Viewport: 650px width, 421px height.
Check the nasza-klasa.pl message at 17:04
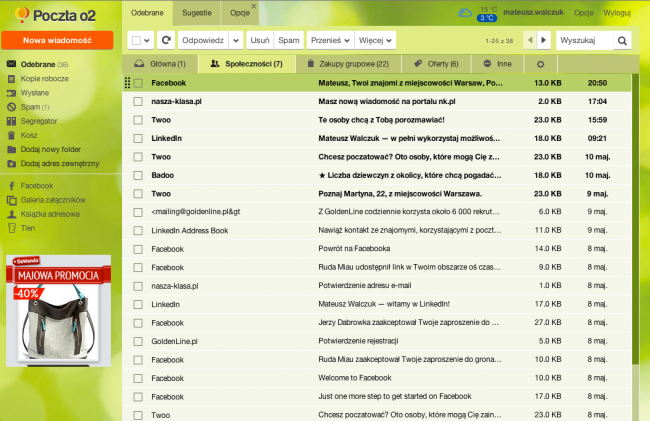tap(138, 102)
